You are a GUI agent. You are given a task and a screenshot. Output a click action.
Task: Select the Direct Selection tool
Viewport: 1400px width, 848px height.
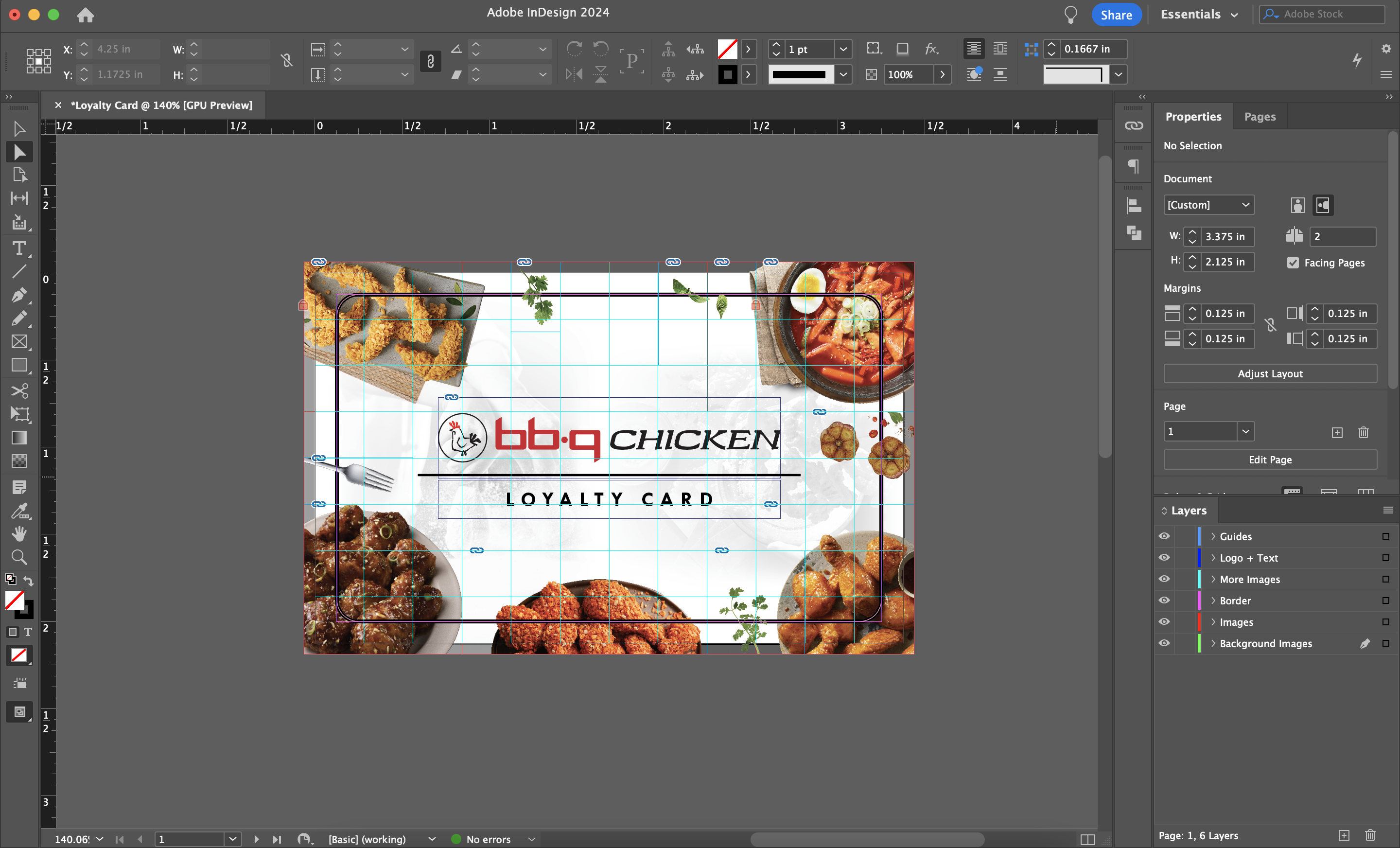pyautogui.click(x=19, y=152)
